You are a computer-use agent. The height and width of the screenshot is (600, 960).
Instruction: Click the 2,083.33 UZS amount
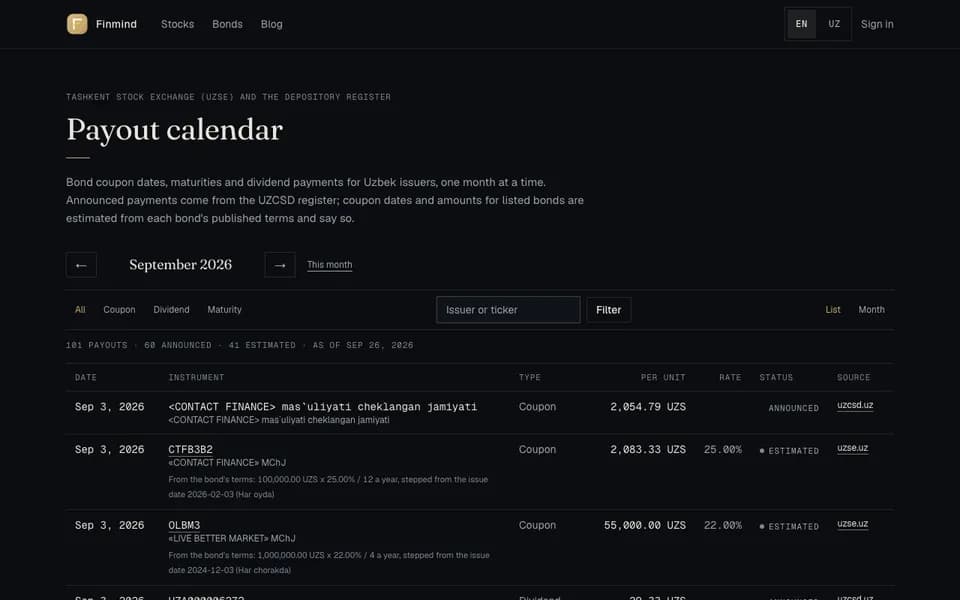tap(648, 449)
